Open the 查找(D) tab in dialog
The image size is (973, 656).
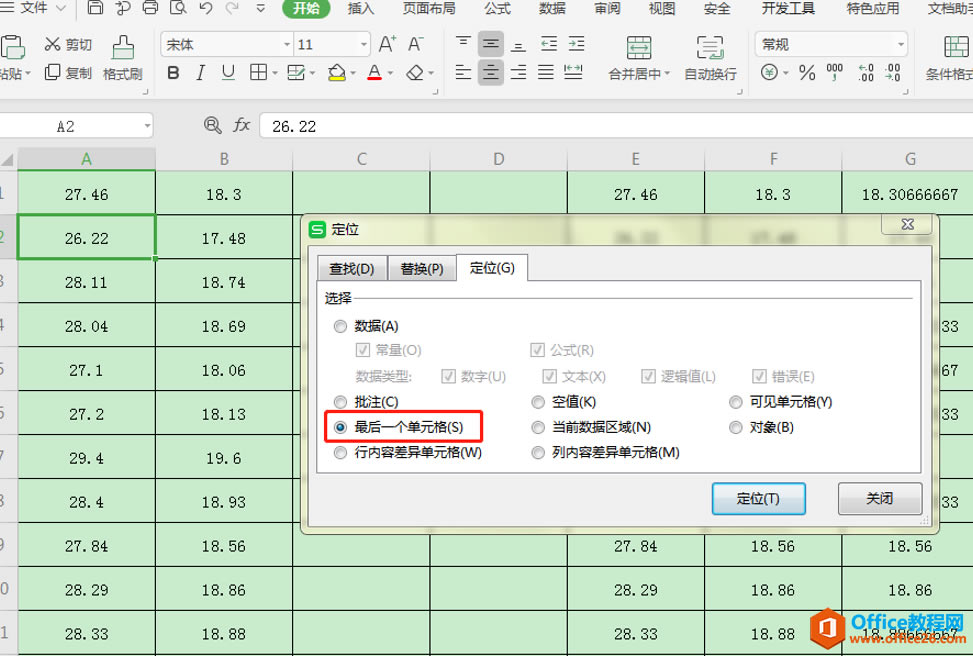[x=352, y=269]
